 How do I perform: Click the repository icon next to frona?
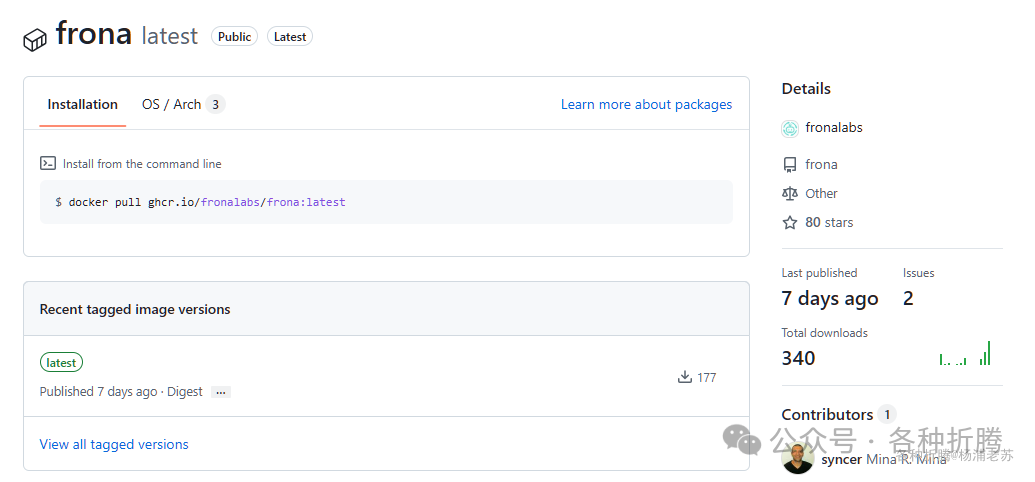point(789,164)
